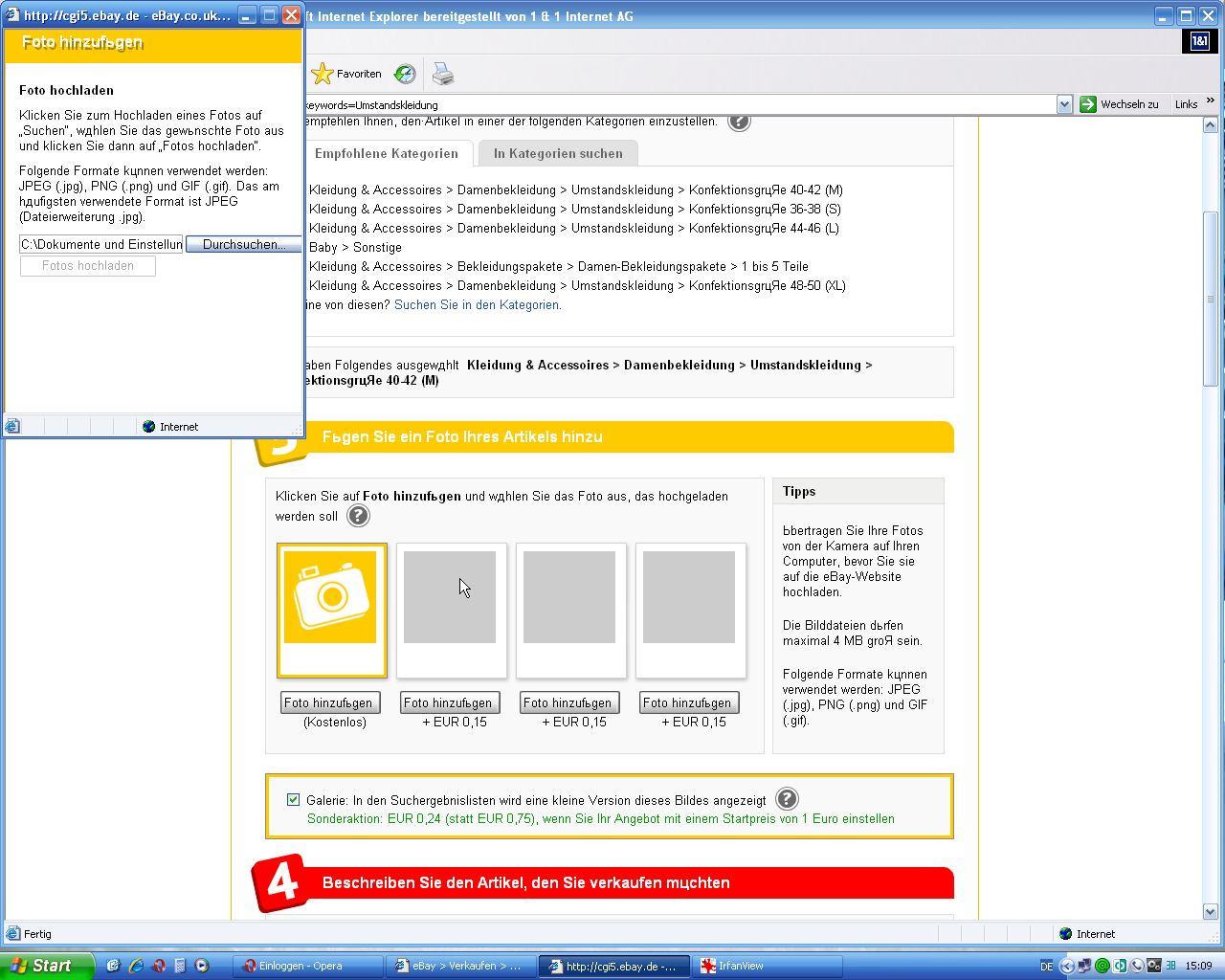Click the DE language indicator in the tray
Image resolution: width=1225 pixels, height=980 pixels.
tap(1046, 967)
